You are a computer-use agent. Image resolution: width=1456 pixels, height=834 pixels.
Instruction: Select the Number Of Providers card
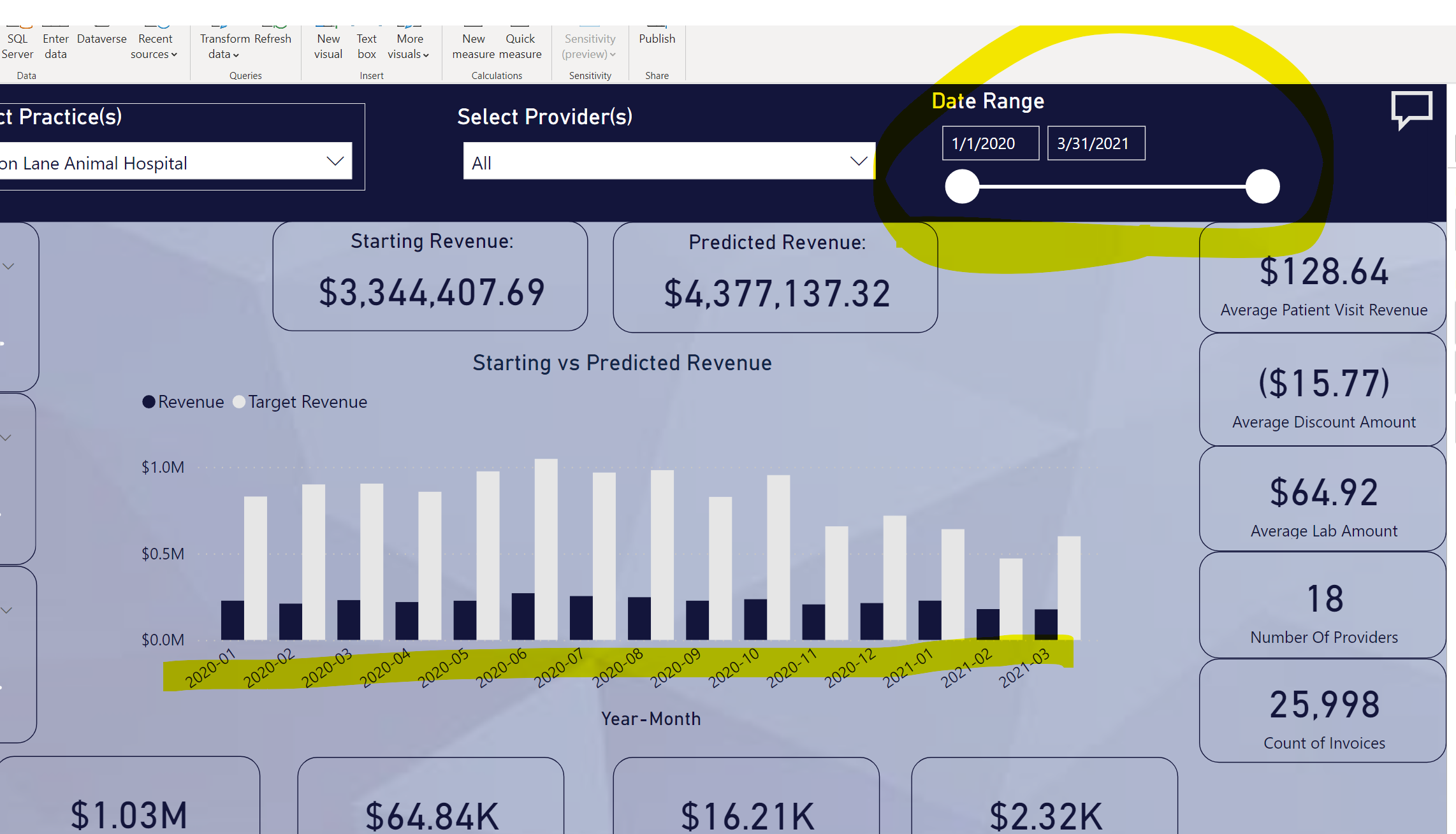1323,605
